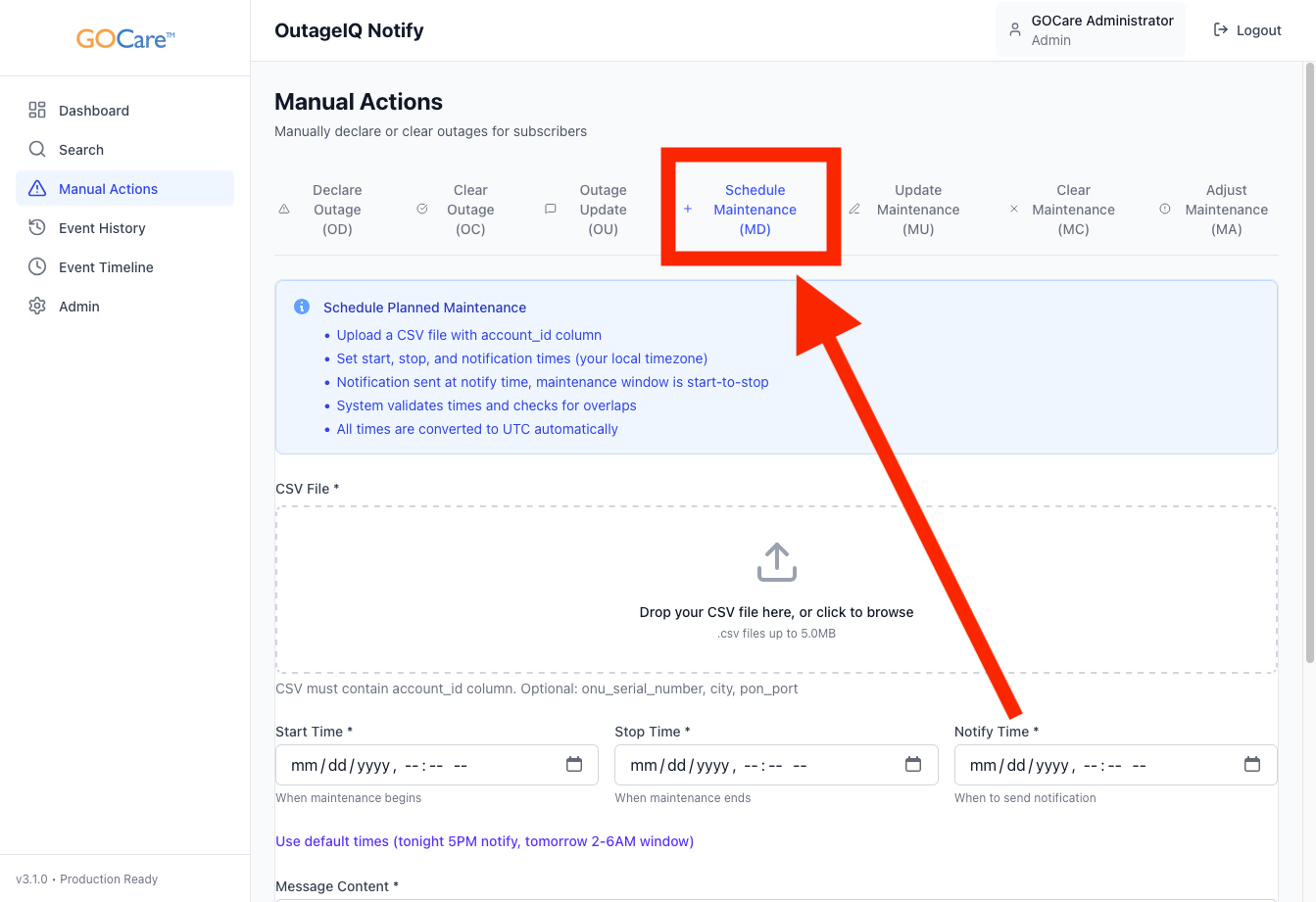Click the Search magnifier icon
1316x902 pixels.
(x=37, y=150)
